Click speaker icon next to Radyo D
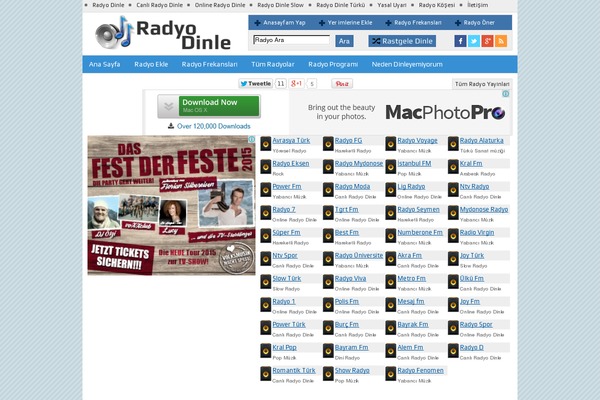The height and width of the screenshot is (400, 600). (x=453, y=351)
